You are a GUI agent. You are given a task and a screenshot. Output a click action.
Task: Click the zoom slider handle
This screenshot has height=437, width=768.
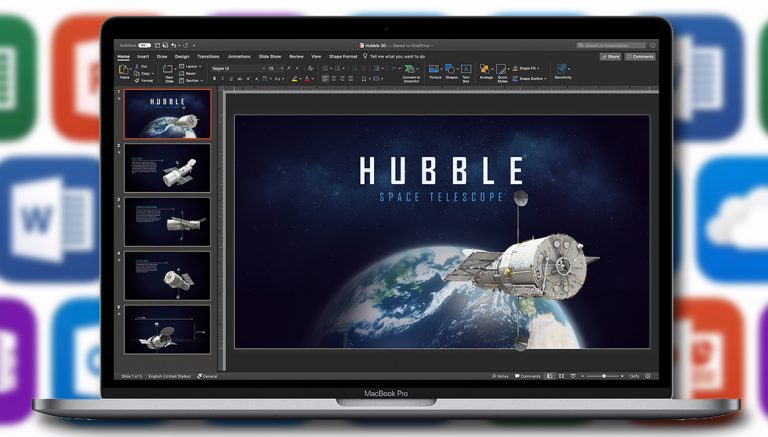604,376
